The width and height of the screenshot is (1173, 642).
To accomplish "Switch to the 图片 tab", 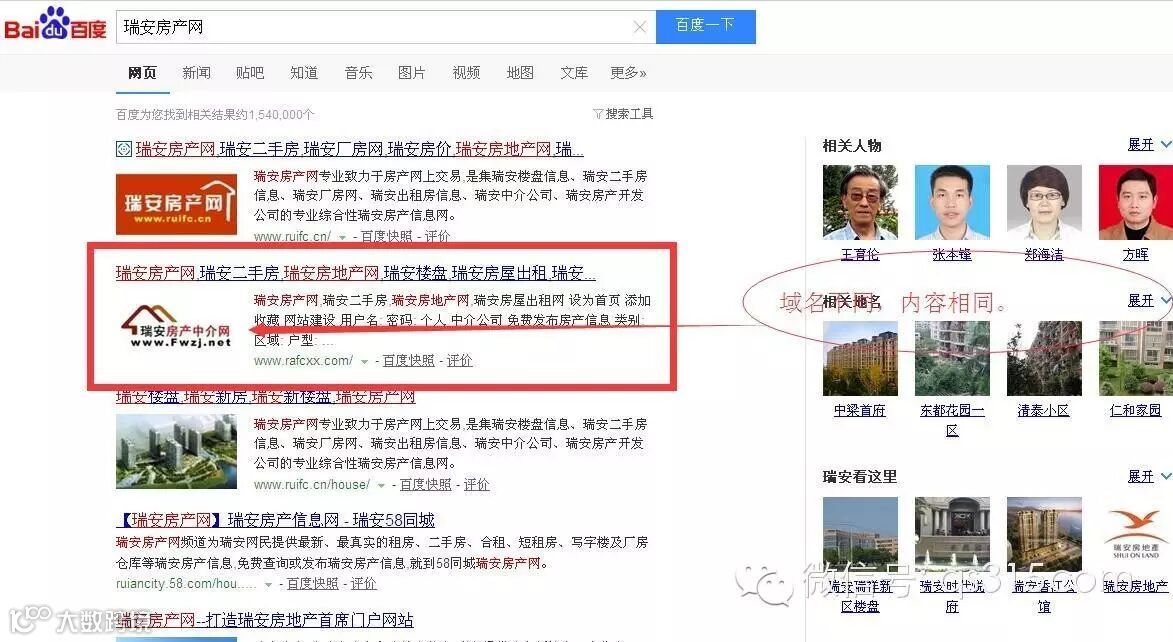I will click(x=411, y=73).
